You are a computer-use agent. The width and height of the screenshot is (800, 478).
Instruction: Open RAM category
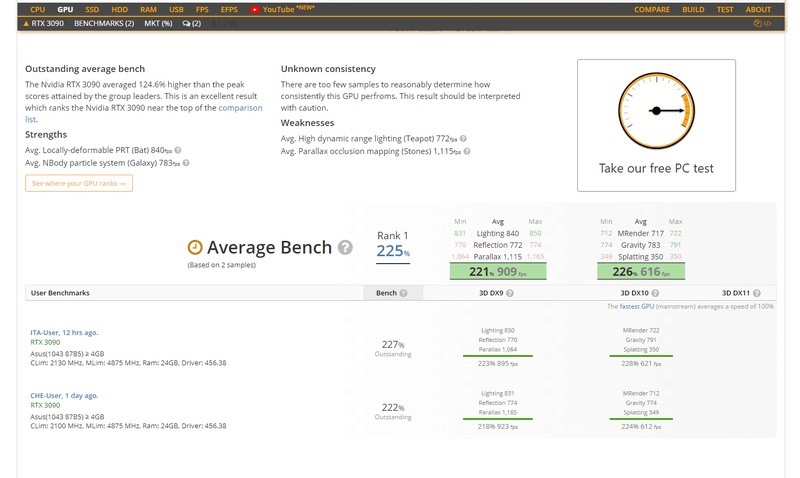(x=148, y=9)
